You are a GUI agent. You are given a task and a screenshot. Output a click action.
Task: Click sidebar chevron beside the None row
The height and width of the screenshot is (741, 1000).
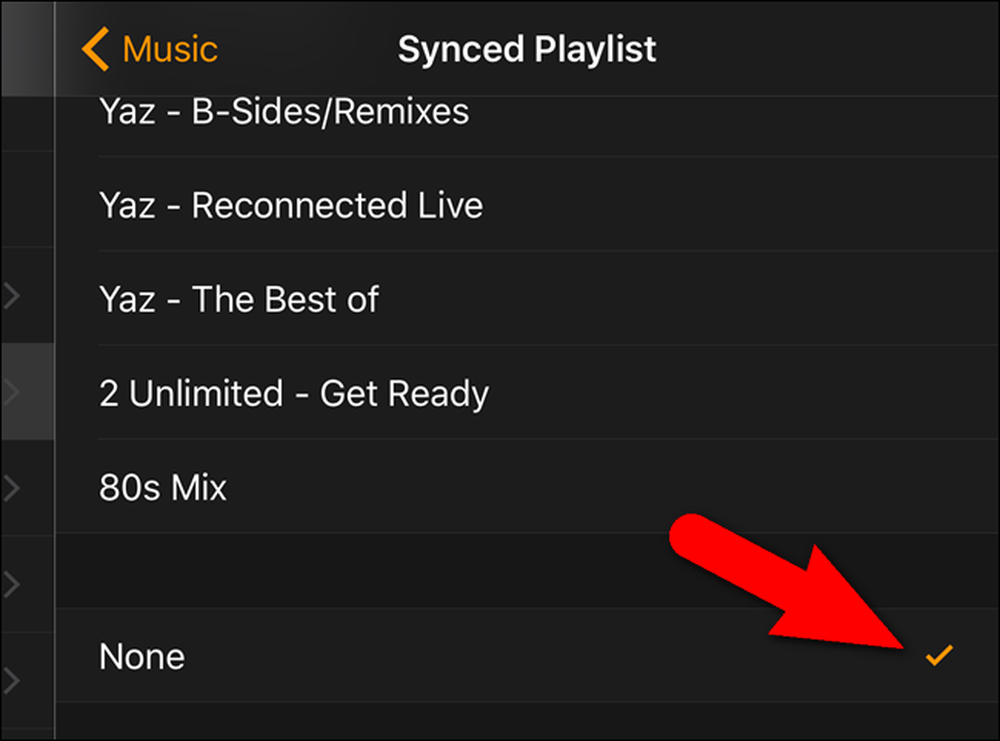pos(11,680)
